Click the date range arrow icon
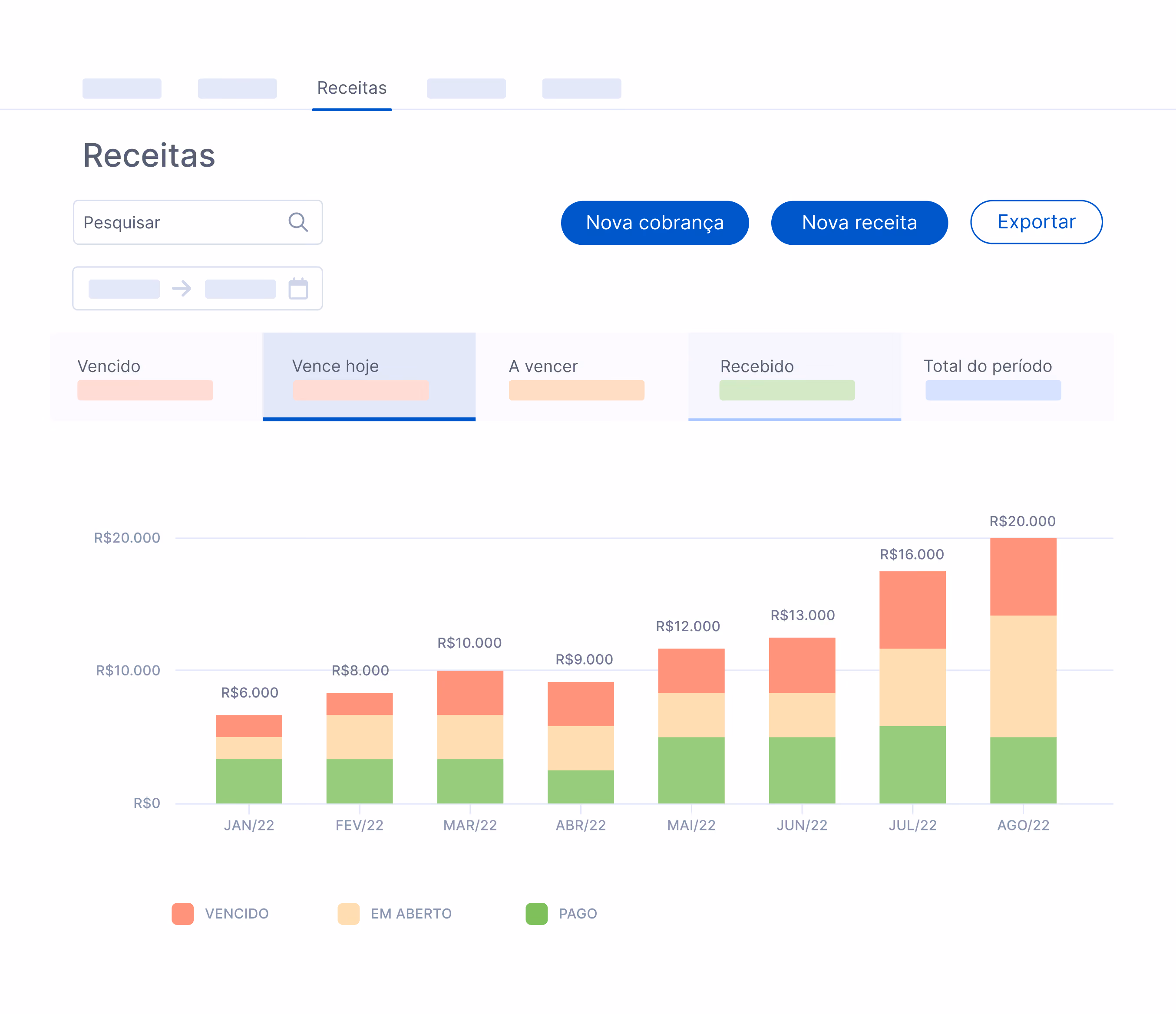 point(182,288)
